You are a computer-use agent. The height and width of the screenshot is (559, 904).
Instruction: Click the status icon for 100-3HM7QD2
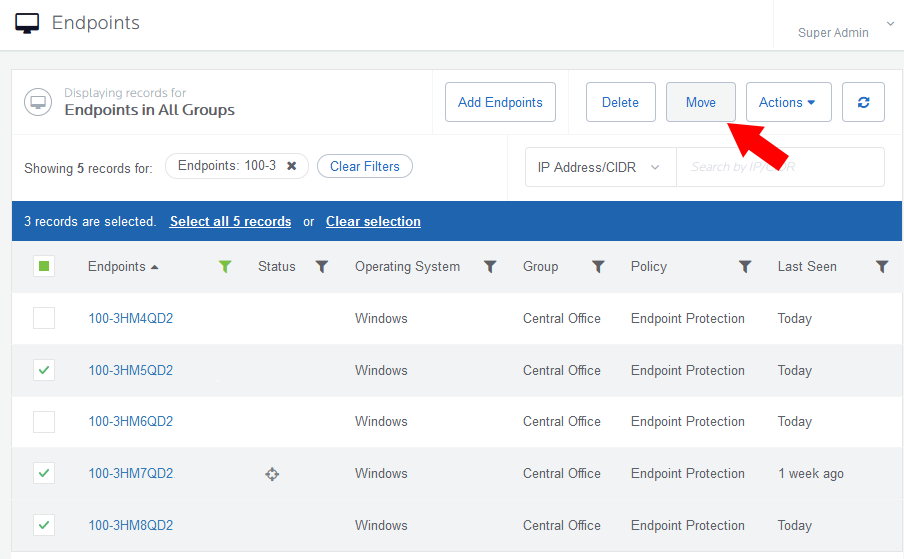pos(272,474)
